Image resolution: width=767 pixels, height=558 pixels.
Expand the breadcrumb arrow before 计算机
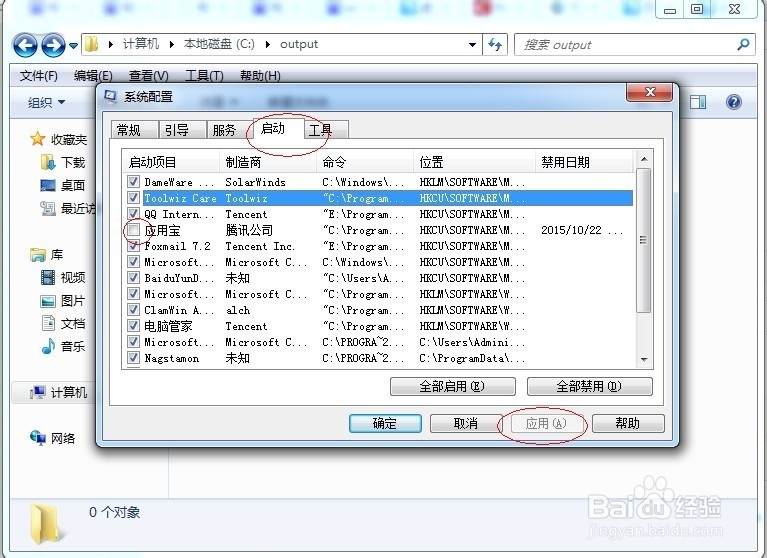(x=111, y=45)
